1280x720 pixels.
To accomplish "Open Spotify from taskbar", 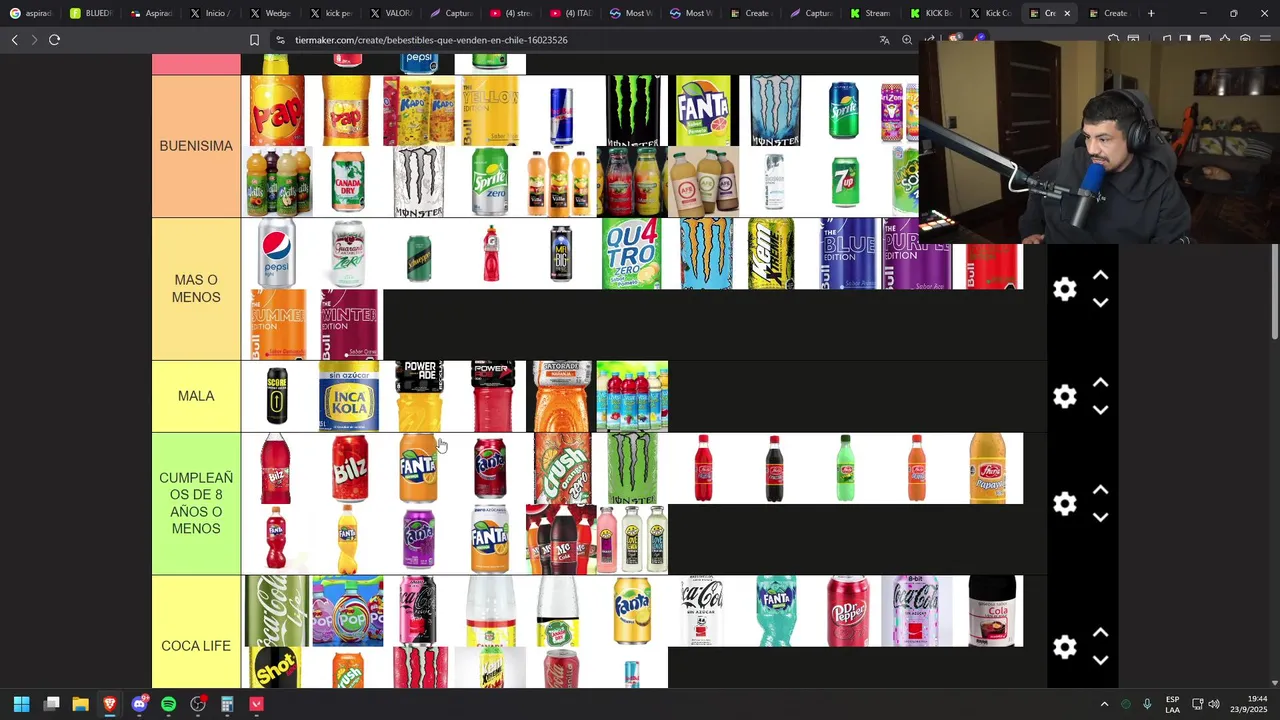I will (168, 704).
